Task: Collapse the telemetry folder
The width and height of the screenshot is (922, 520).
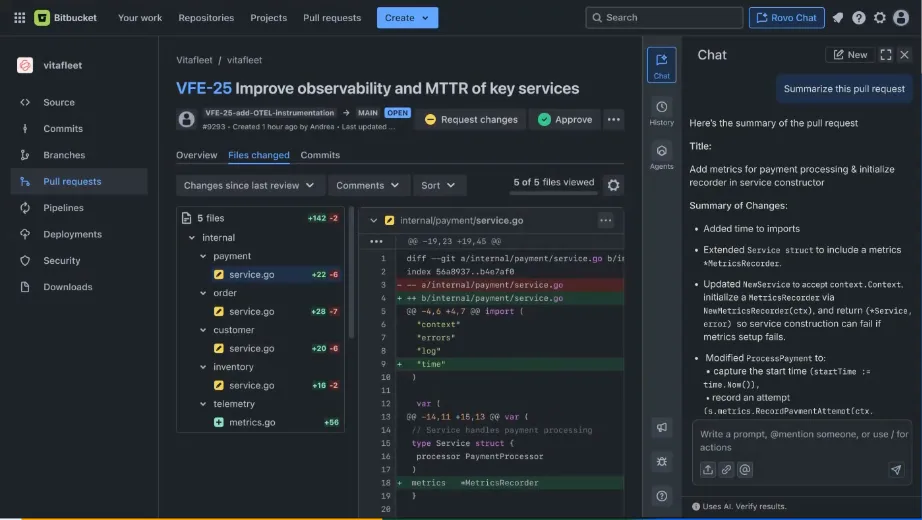Action: click(x=203, y=404)
